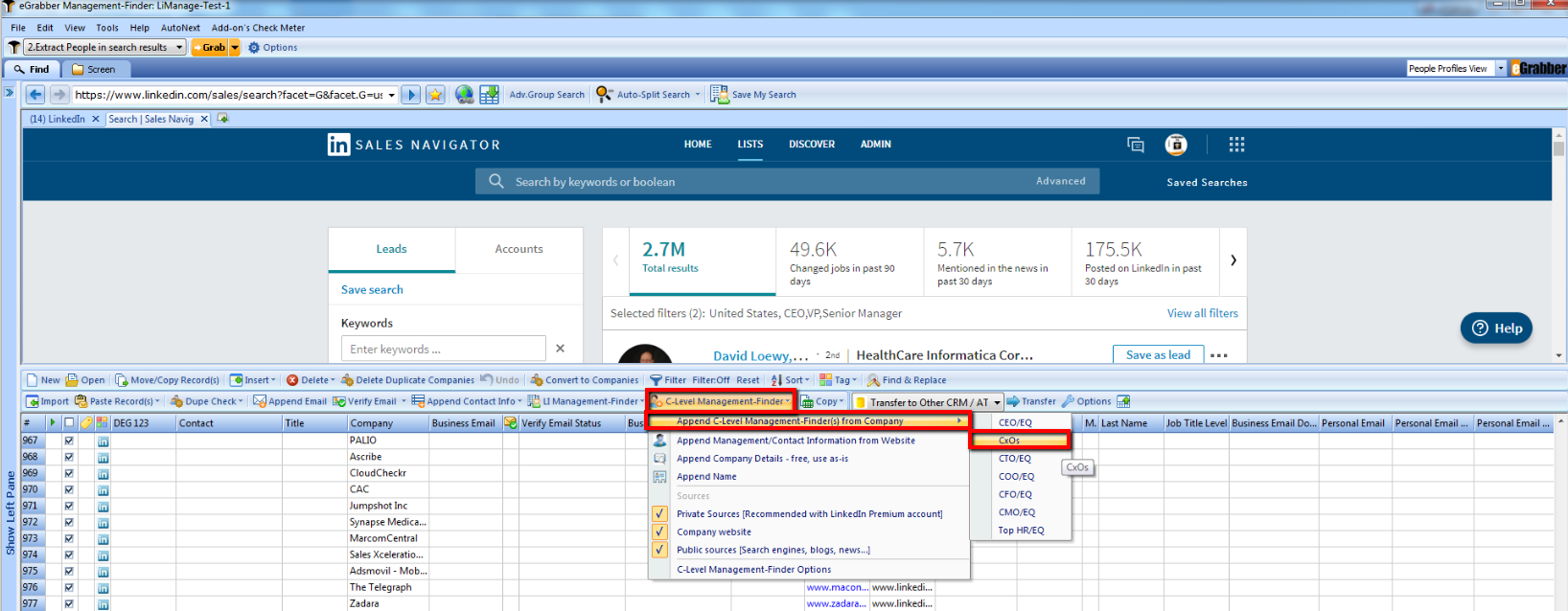Screen dimensions: 1568x611
Task: Click the yellow star favorites icon
Action: 435,95
